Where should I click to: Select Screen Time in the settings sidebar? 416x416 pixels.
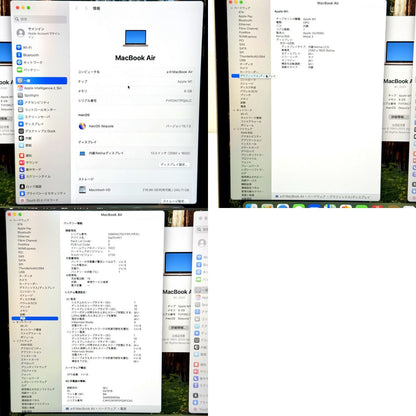click(35, 176)
